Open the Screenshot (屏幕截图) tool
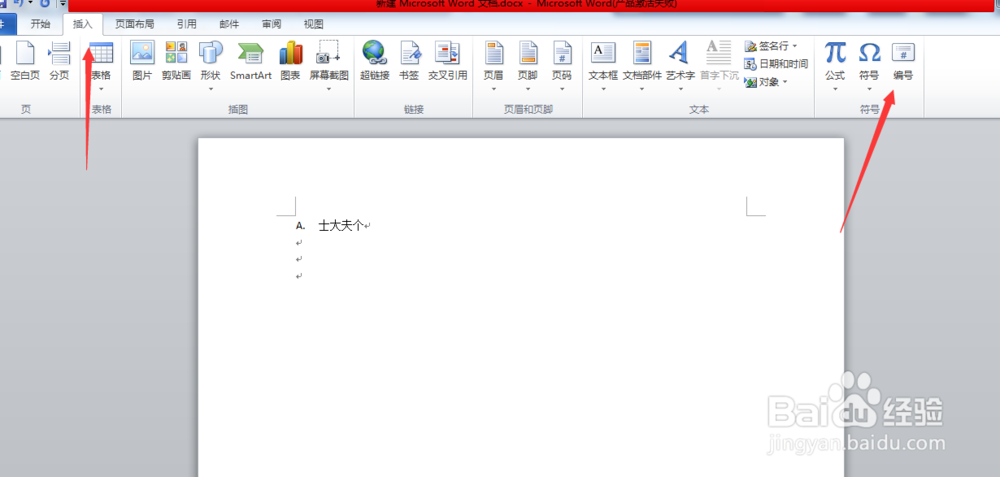Image resolution: width=1000 pixels, height=477 pixels. pos(329,62)
